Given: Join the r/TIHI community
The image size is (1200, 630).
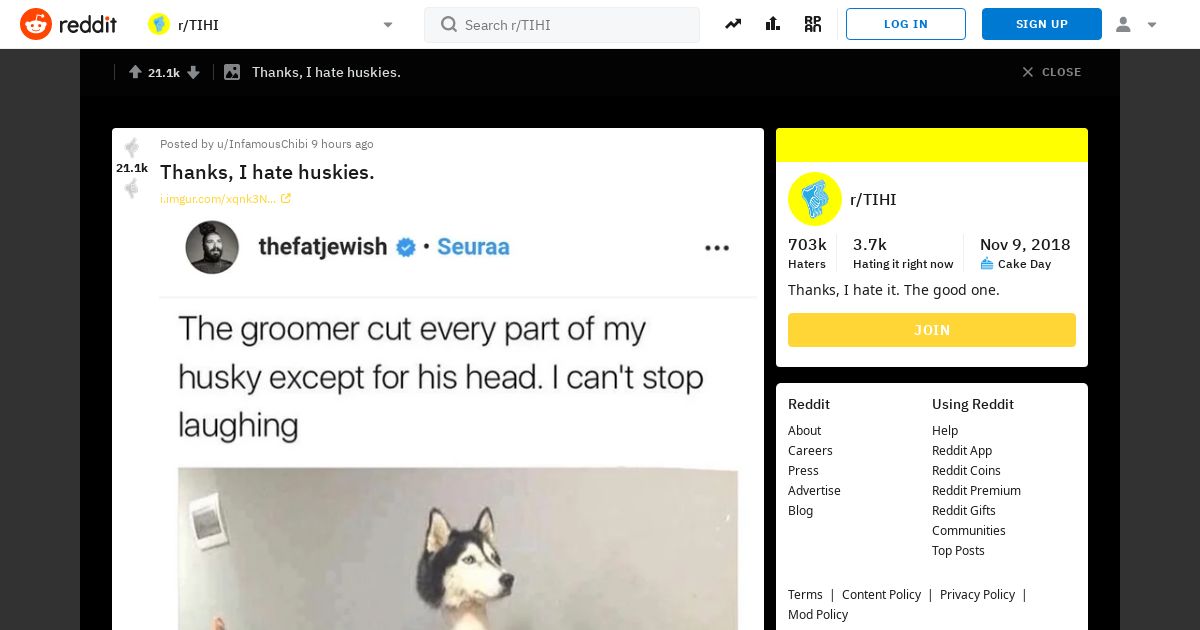Looking at the screenshot, I should click(932, 330).
